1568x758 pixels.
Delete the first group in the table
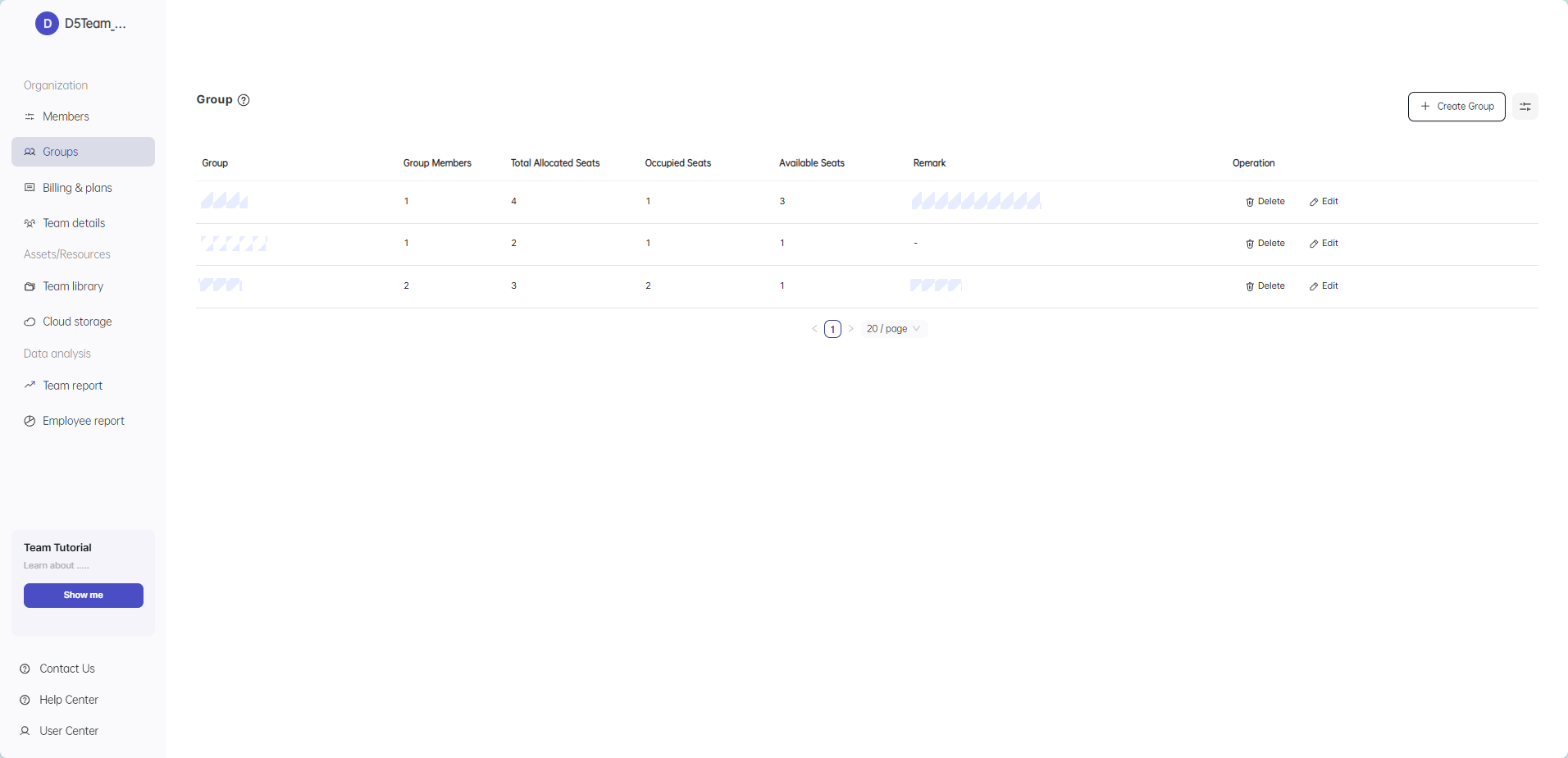pyautogui.click(x=1265, y=202)
